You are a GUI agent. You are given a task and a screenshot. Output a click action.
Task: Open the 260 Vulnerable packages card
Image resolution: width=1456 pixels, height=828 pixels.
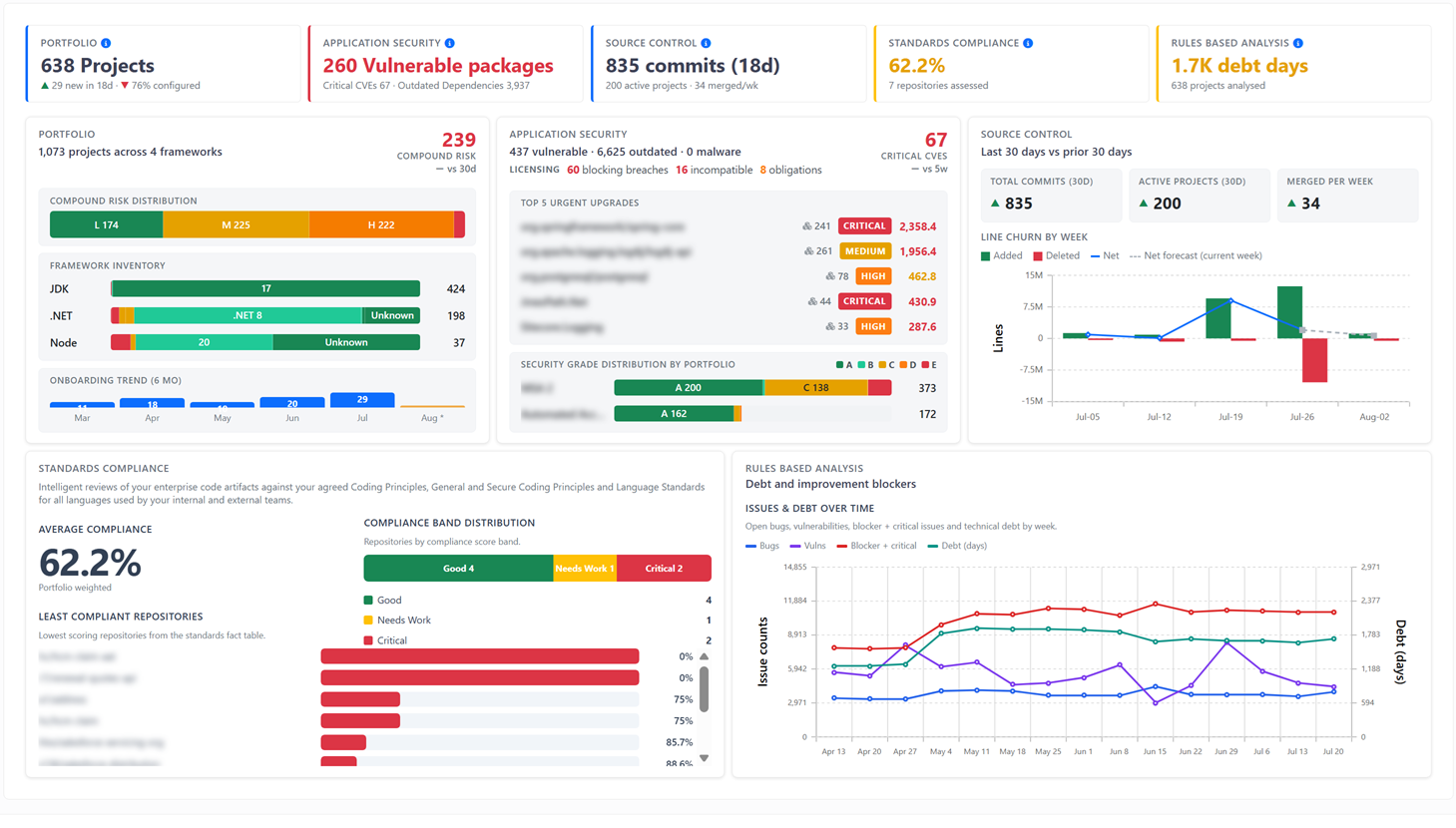pos(446,64)
